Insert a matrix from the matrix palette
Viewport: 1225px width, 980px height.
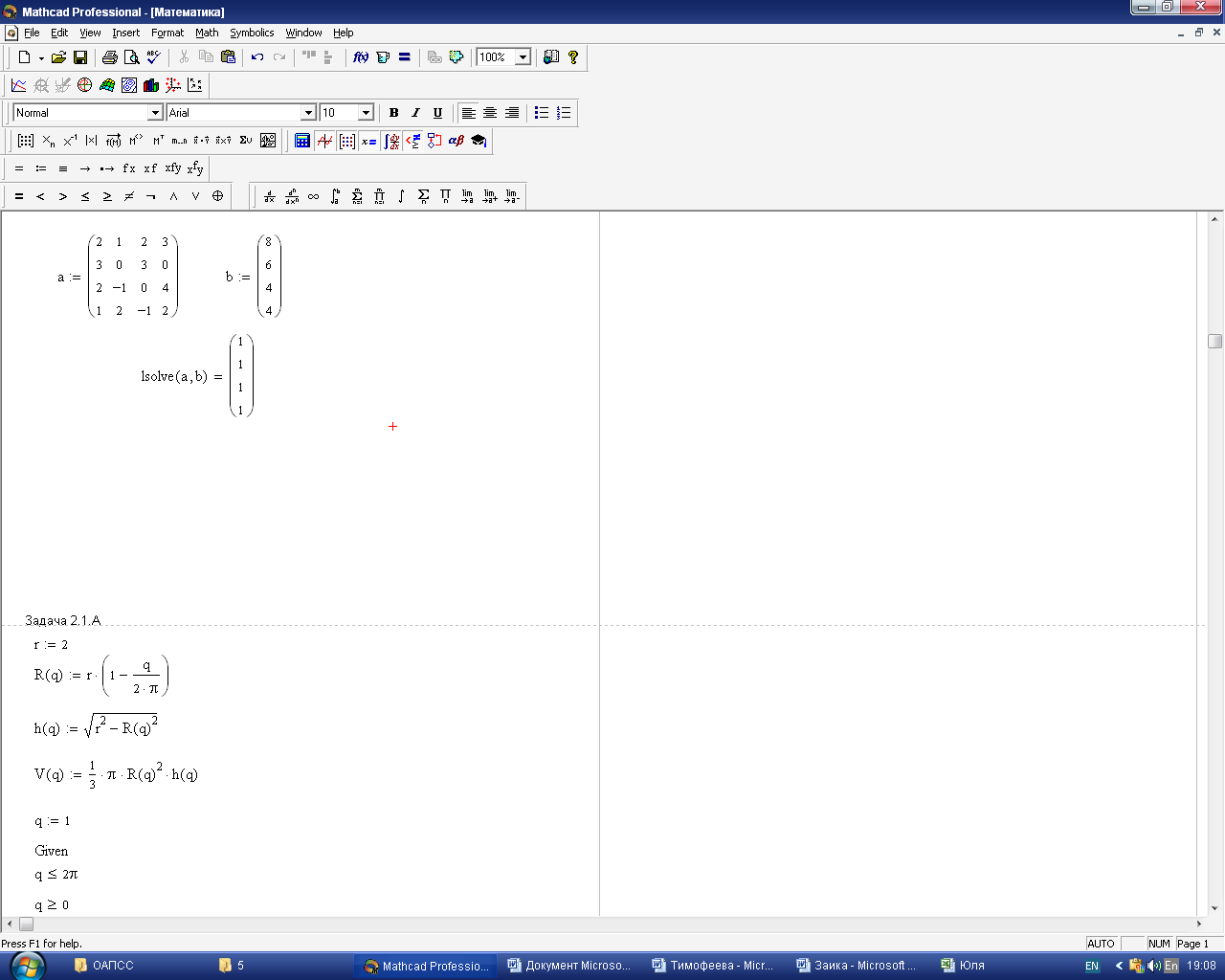tap(26, 141)
